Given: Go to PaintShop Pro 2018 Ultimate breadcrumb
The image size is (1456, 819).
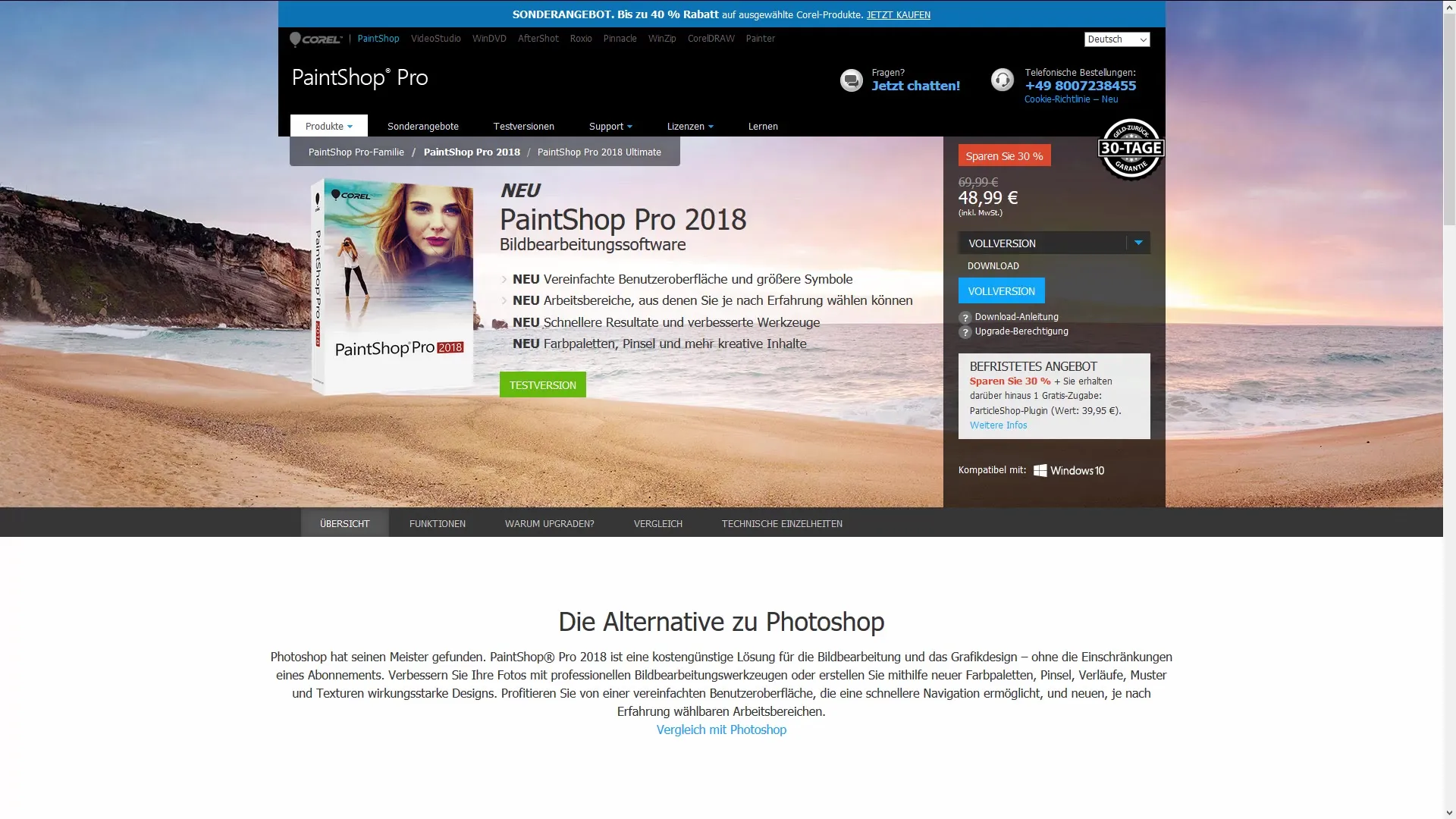Looking at the screenshot, I should coord(599,152).
